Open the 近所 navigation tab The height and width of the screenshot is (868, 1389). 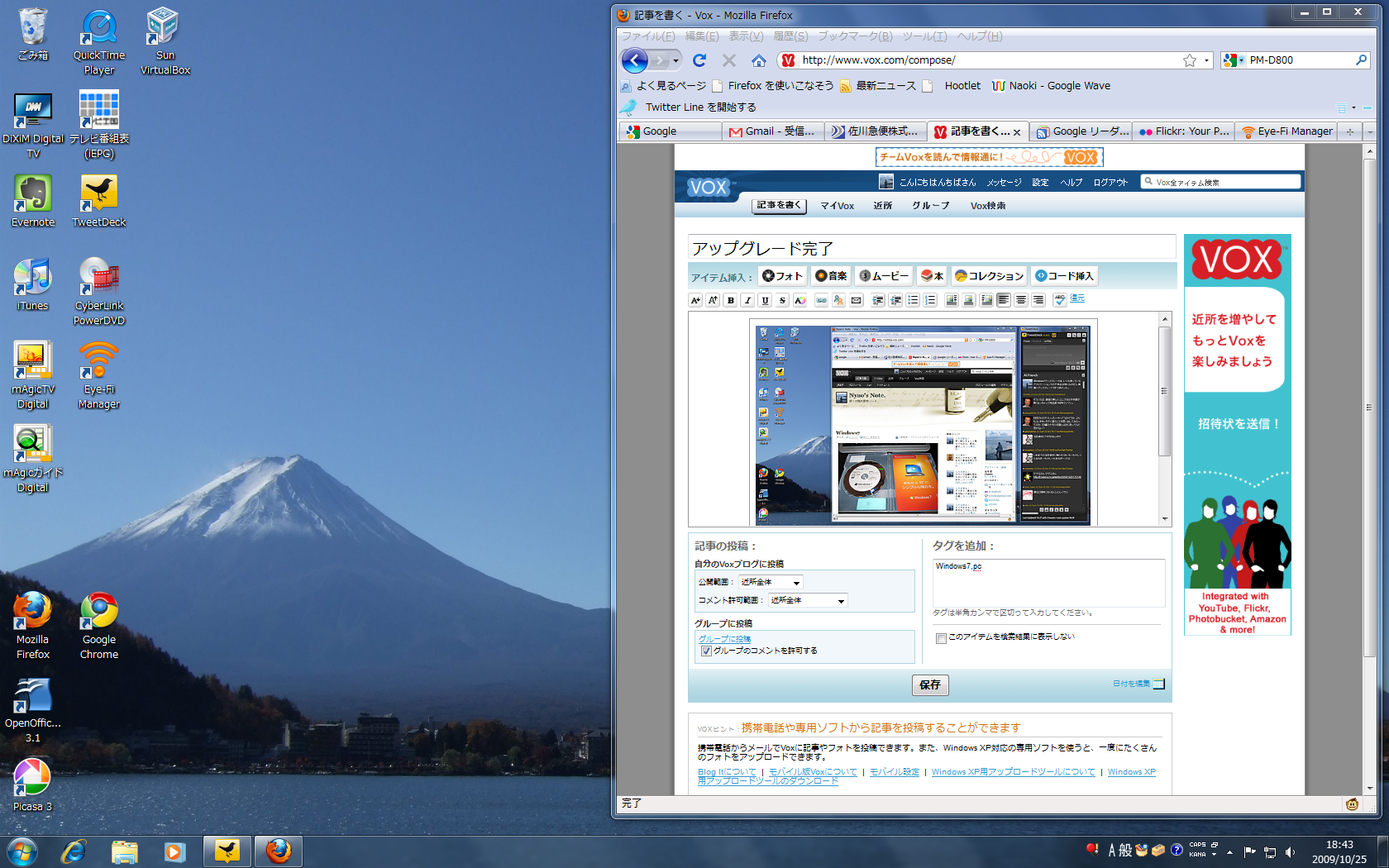(882, 206)
